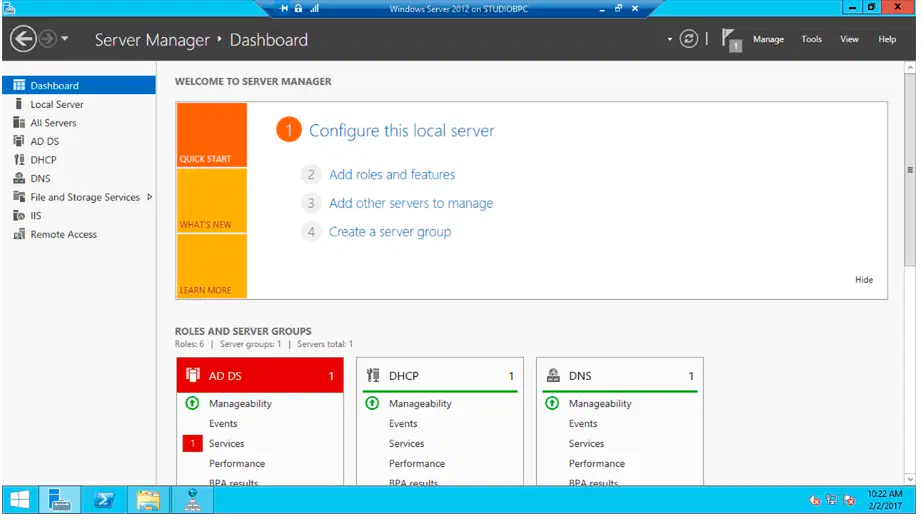The width and height of the screenshot is (923, 520).
Task: Open File Explorer from the taskbar
Action: coord(148,500)
